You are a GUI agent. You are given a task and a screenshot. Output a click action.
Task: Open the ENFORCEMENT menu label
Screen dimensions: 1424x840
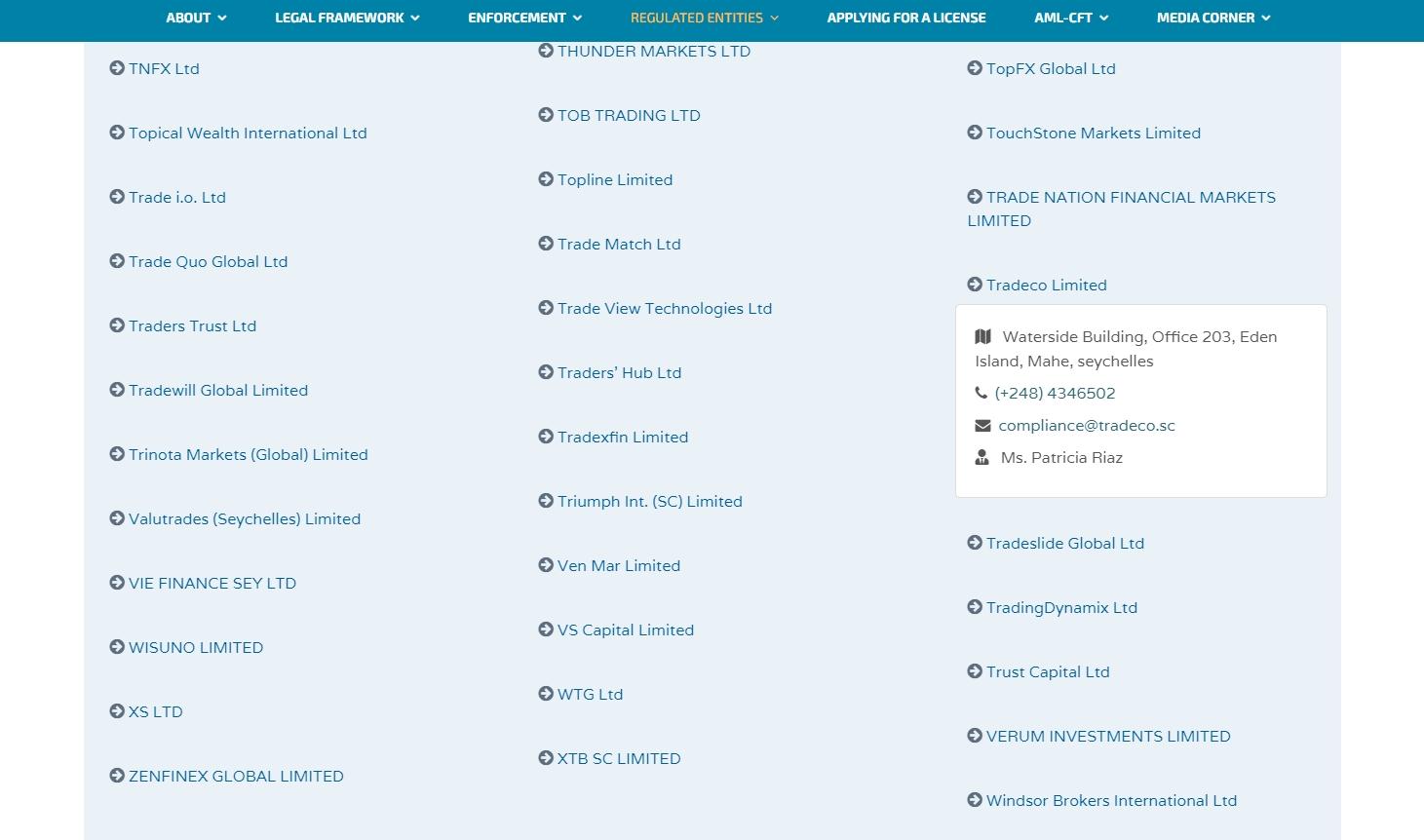pos(517,18)
